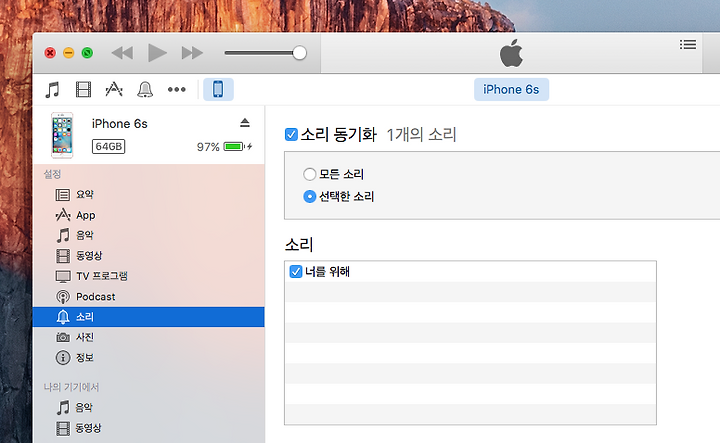
Task: Click the battery charge indicator
Action: pyautogui.click(x=234, y=146)
